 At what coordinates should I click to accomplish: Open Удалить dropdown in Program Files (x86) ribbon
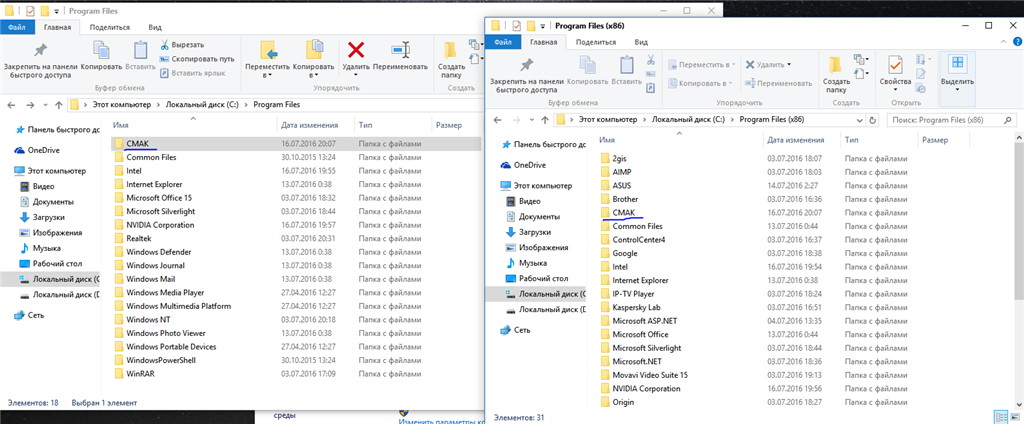pyautogui.click(x=789, y=65)
